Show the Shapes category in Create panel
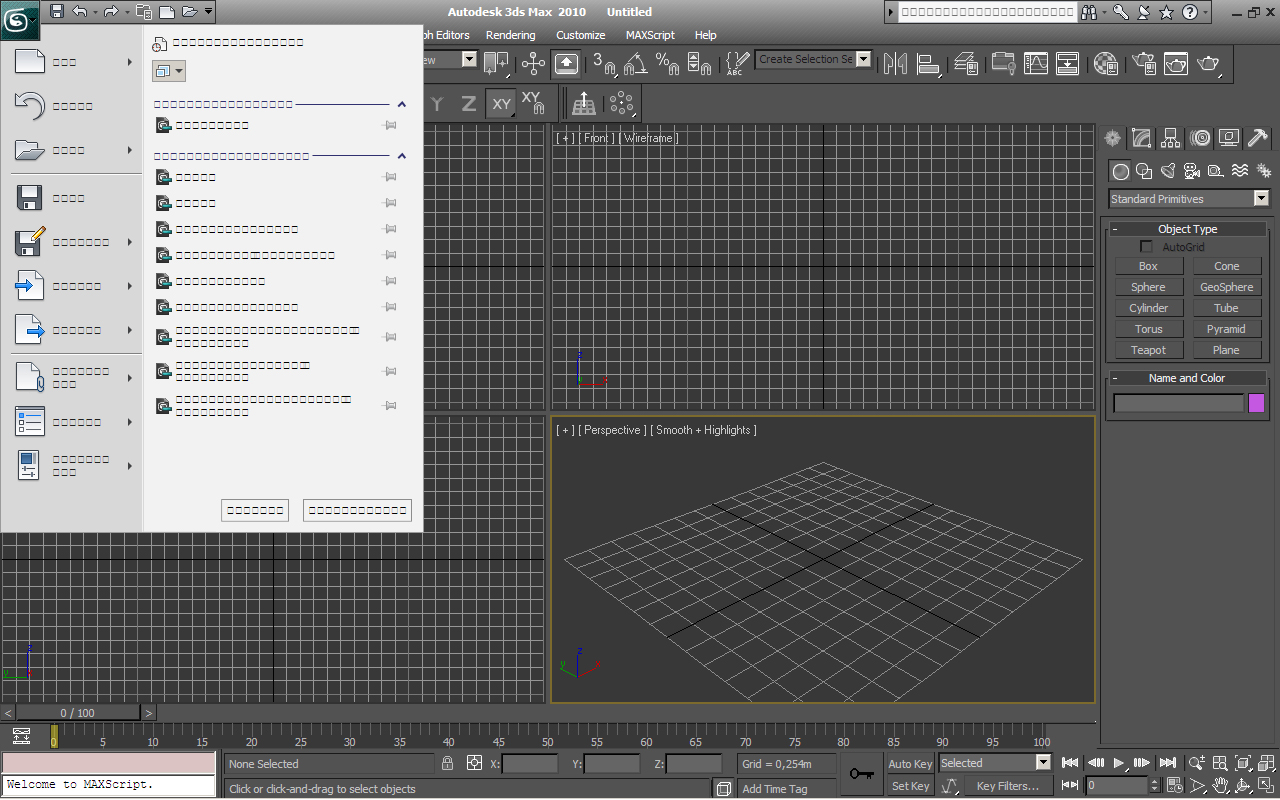Image resolution: width=1280 pixels, height=800 pixels. click(1144, 171)
